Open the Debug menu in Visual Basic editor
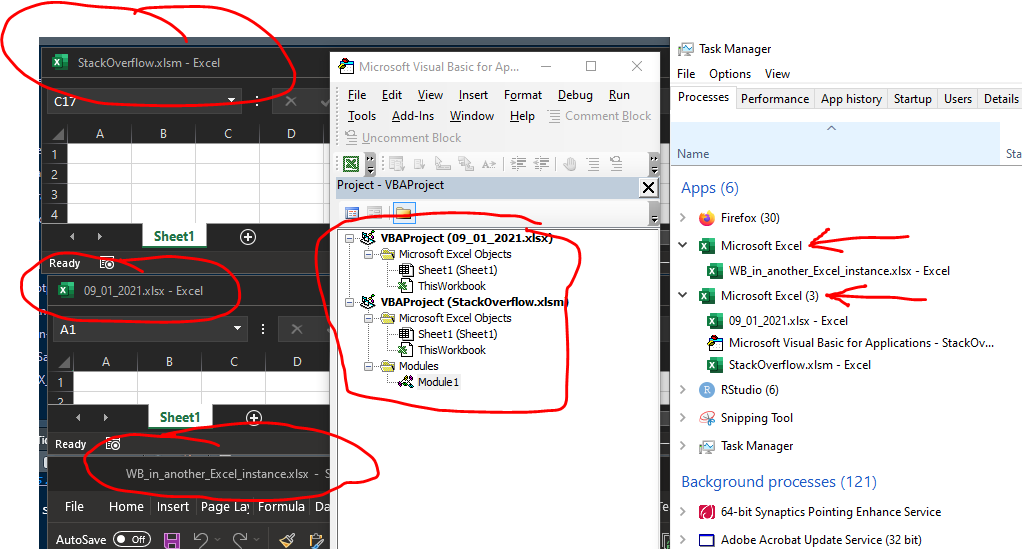 point(576,95)
